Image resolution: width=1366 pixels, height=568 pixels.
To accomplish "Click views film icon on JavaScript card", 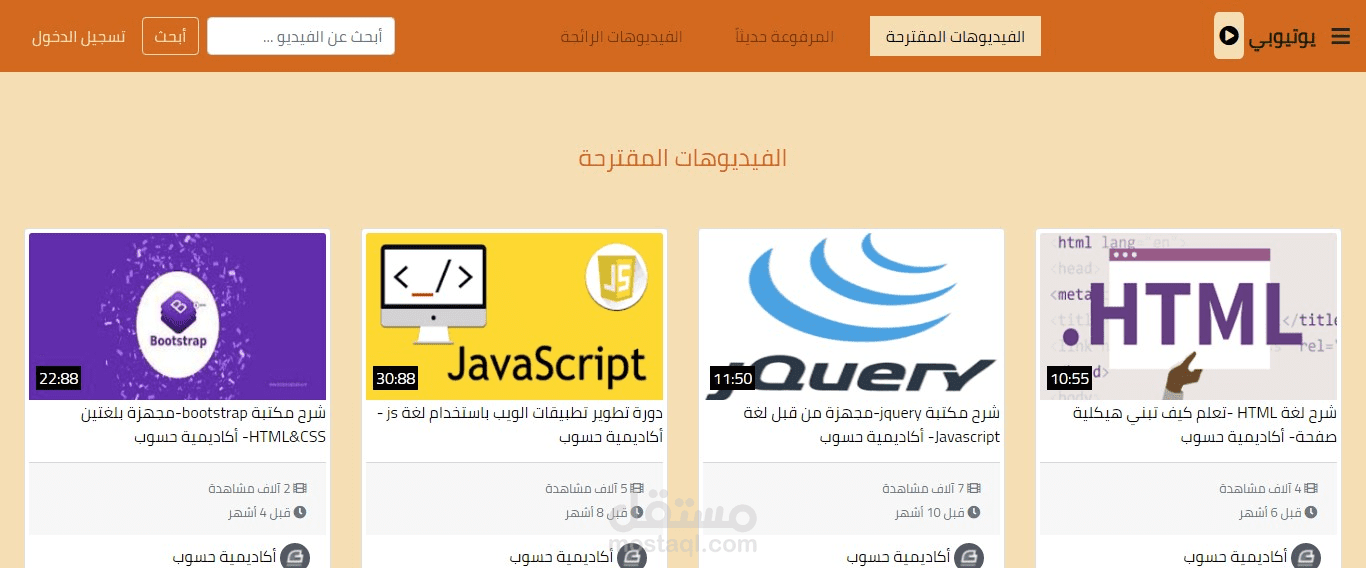I will [637, 489].
